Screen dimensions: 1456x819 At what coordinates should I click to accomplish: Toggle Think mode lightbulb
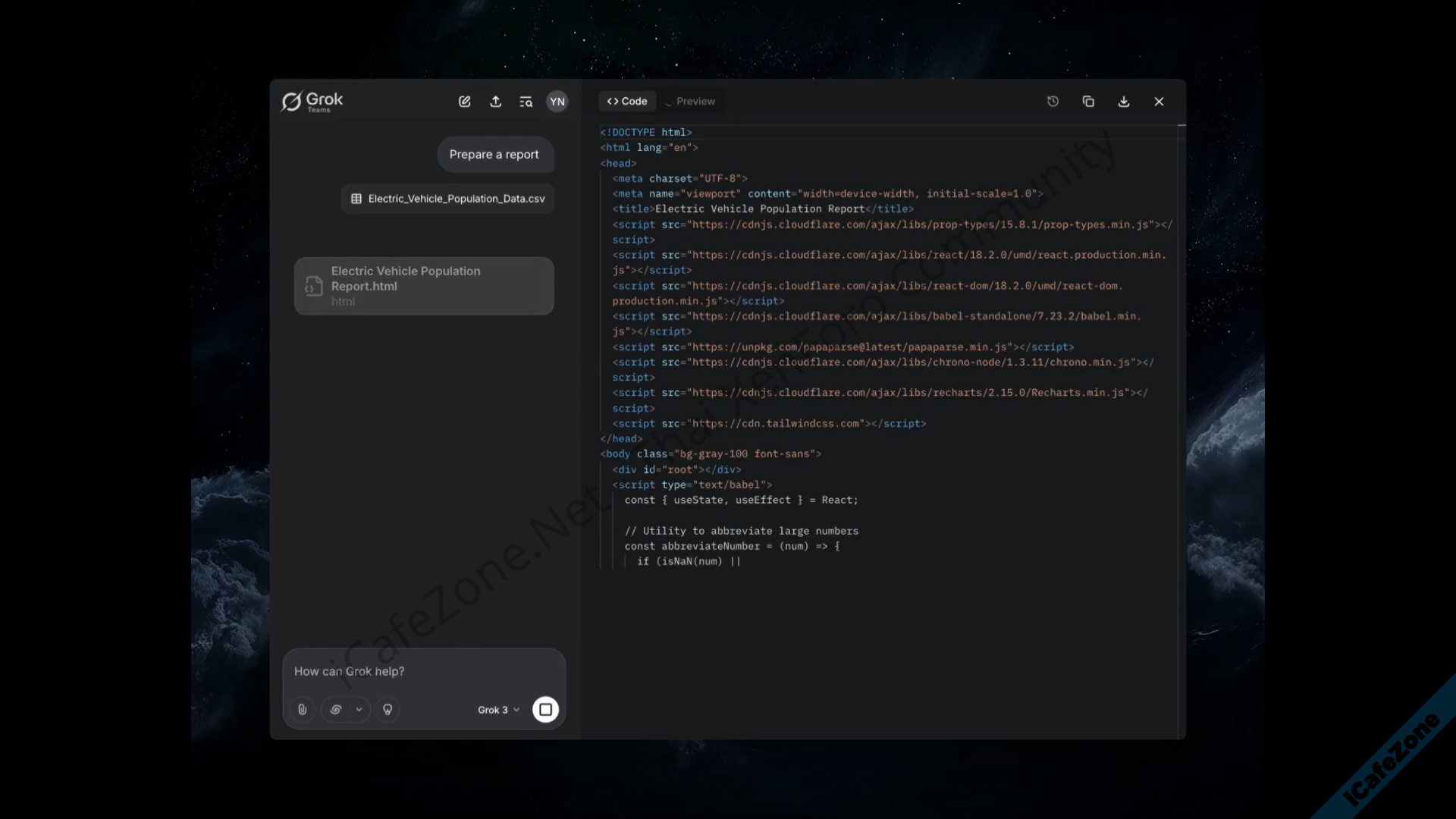[x=388, y=710]
